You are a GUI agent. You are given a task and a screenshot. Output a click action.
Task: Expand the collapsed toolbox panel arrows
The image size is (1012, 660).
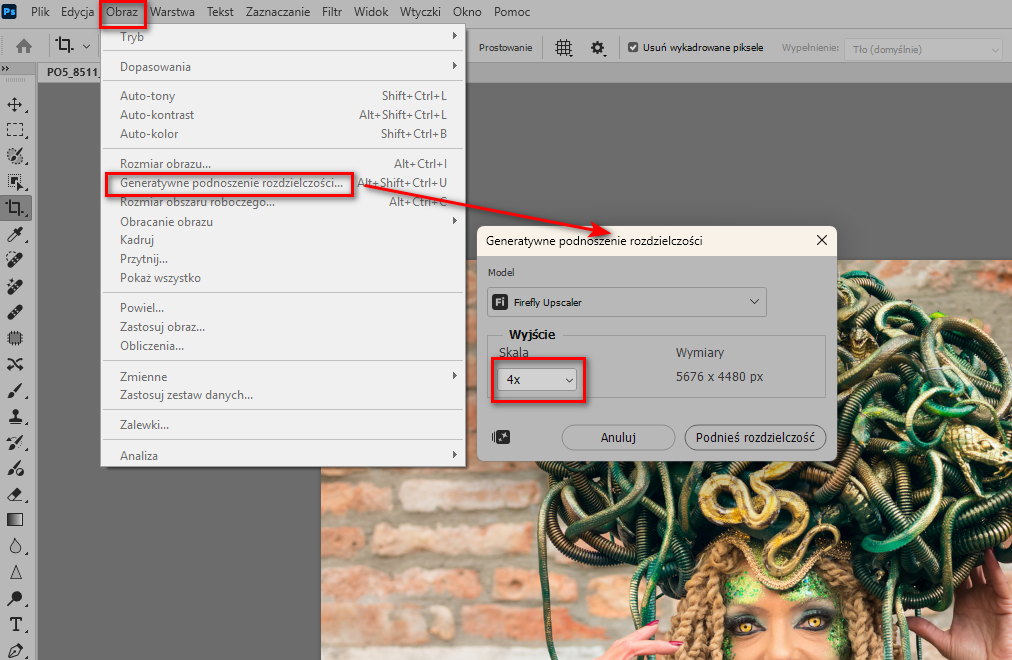click(5, 68)
